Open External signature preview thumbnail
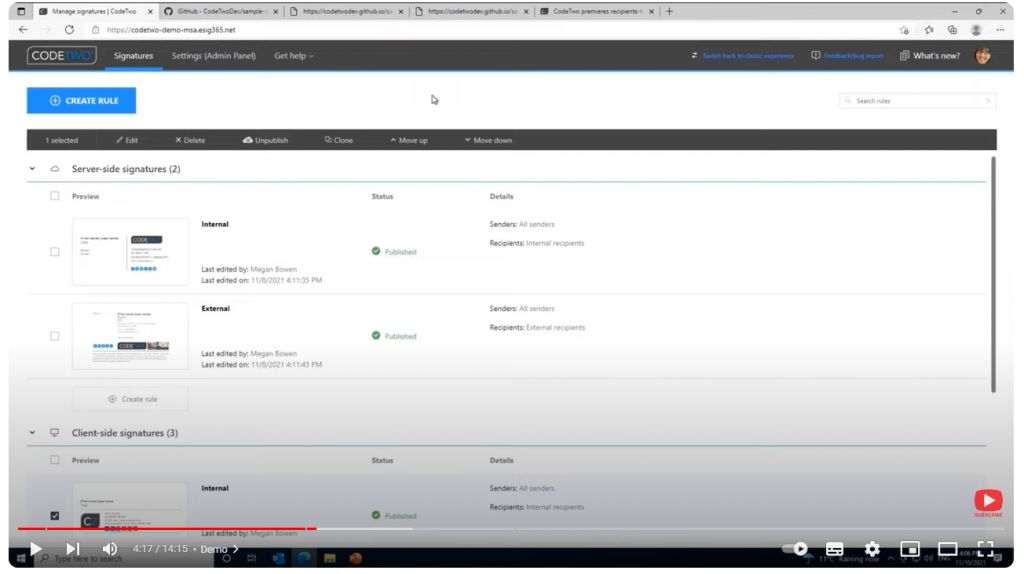The image size is (1024, 574). click(130, 336)
